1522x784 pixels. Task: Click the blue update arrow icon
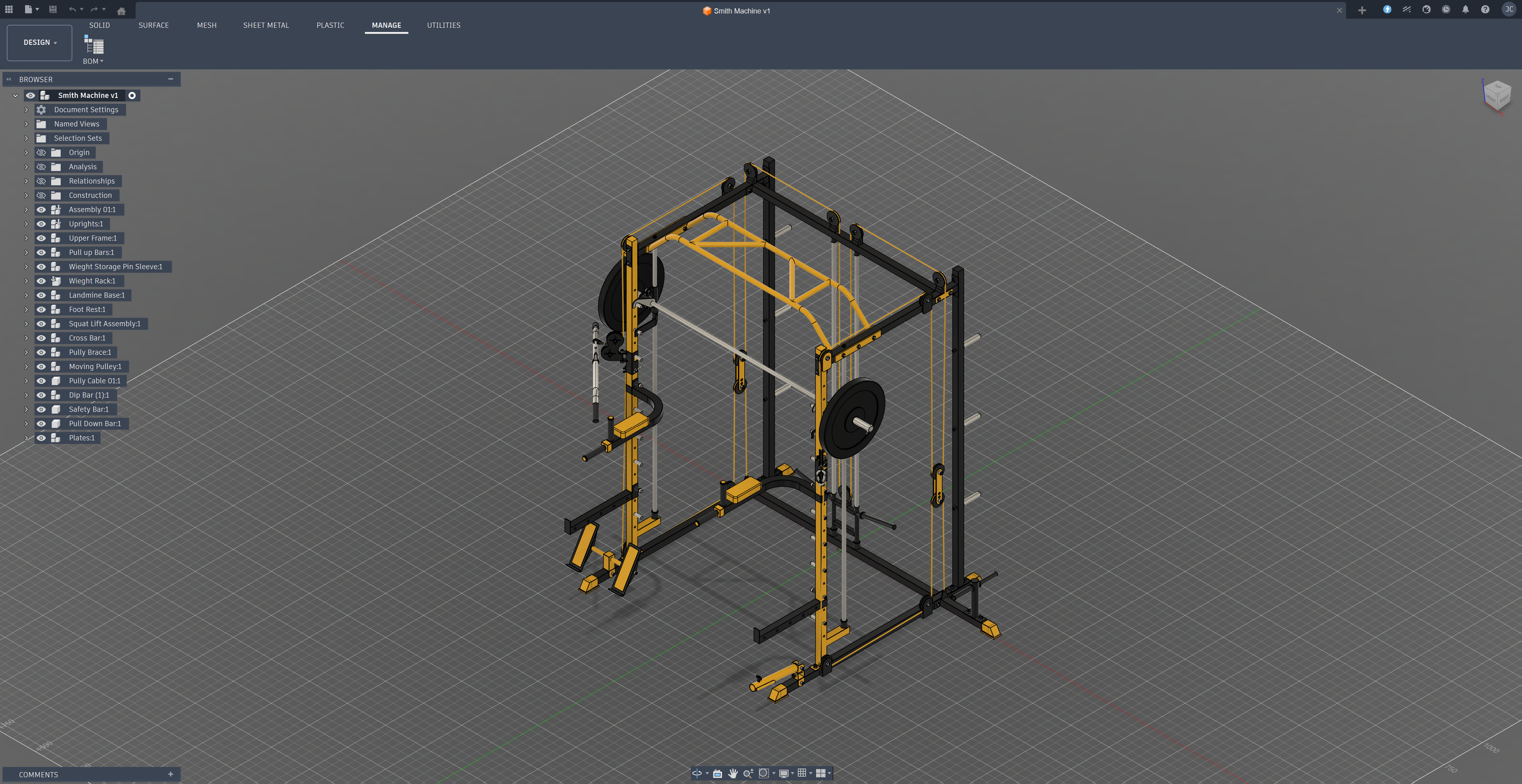[x=1387, y=10]
